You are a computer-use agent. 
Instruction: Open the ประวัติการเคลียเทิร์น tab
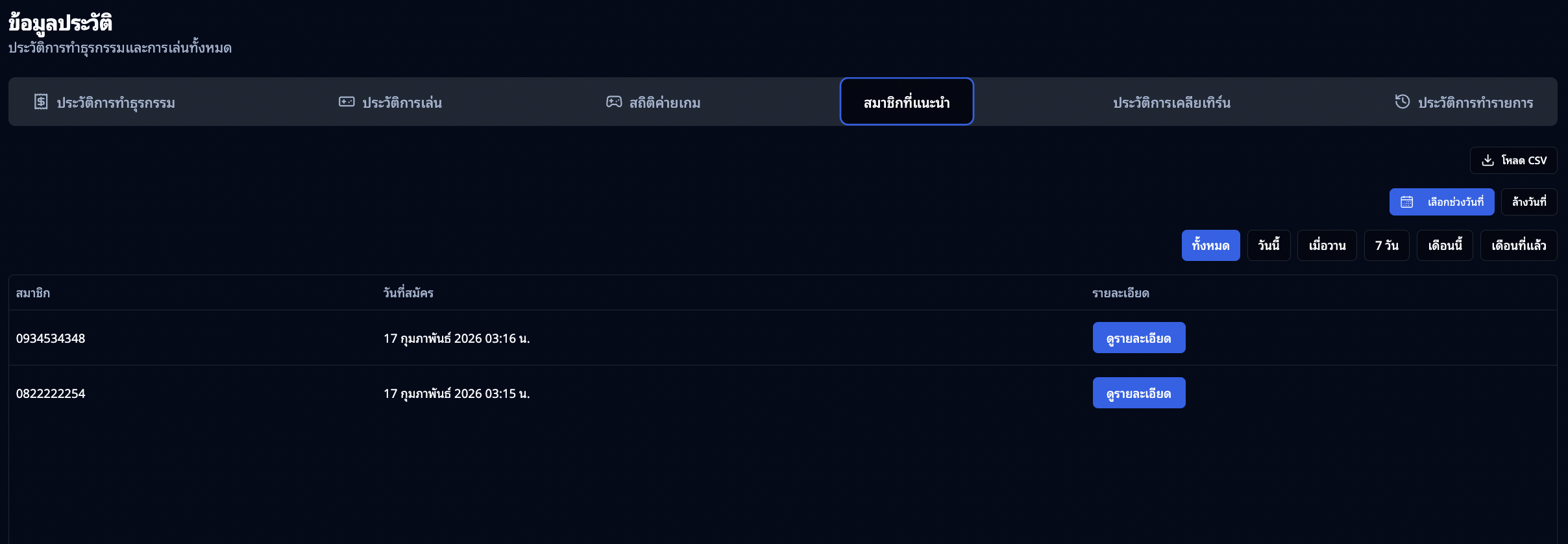coord(1171,103)
